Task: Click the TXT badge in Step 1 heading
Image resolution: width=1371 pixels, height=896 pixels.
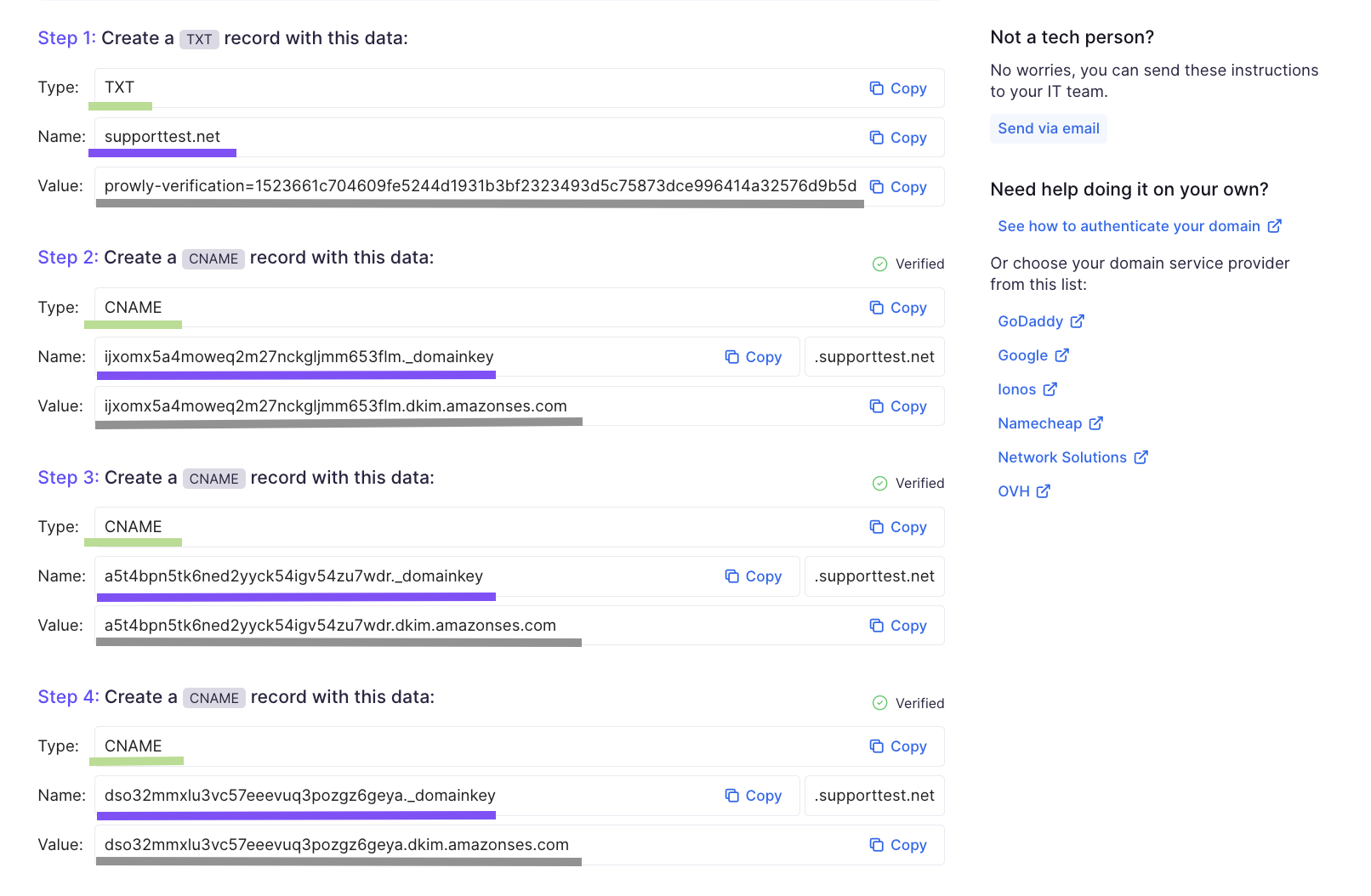Action: 199,39
